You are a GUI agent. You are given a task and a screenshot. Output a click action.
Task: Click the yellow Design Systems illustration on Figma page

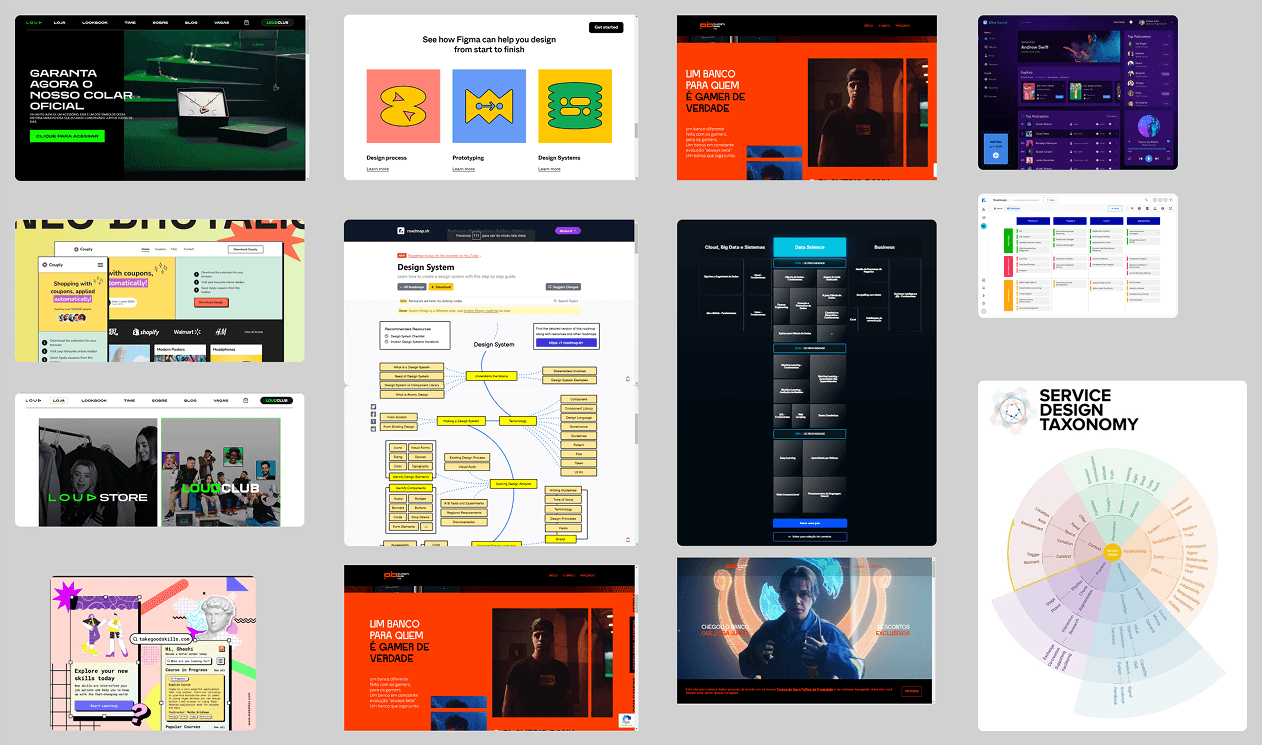click(575, 106)
